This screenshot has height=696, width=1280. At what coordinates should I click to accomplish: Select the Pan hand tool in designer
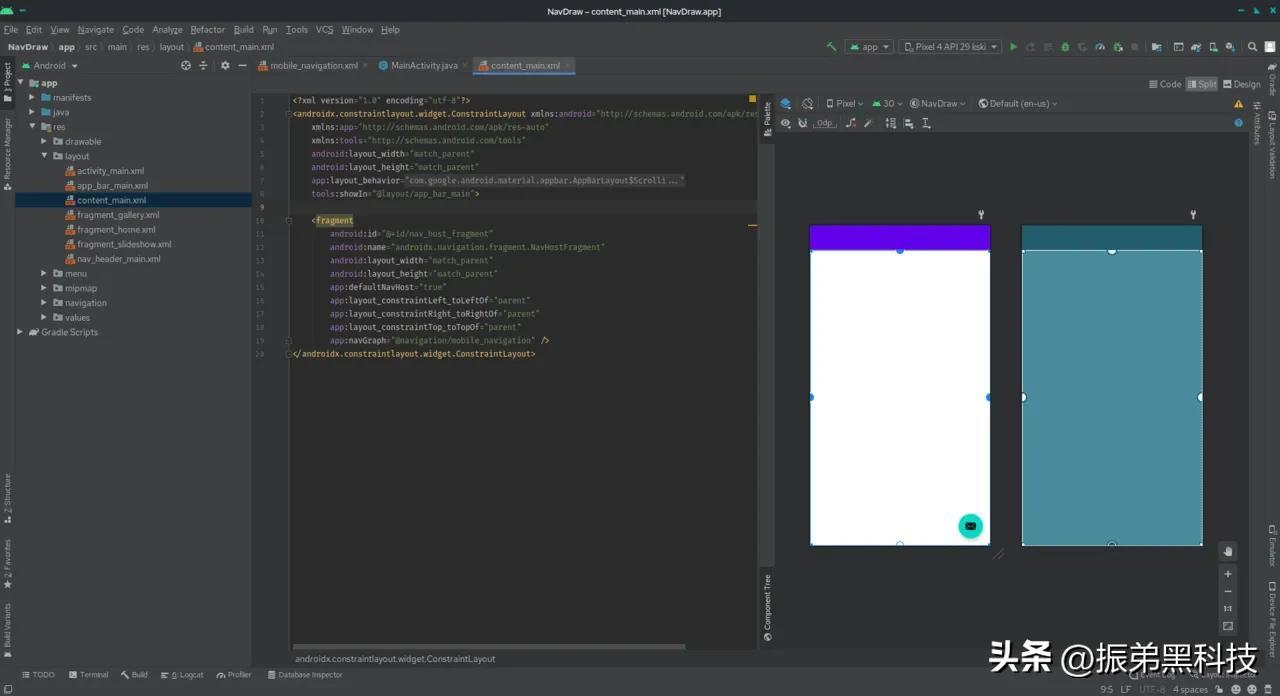[x=1228, y=551]
